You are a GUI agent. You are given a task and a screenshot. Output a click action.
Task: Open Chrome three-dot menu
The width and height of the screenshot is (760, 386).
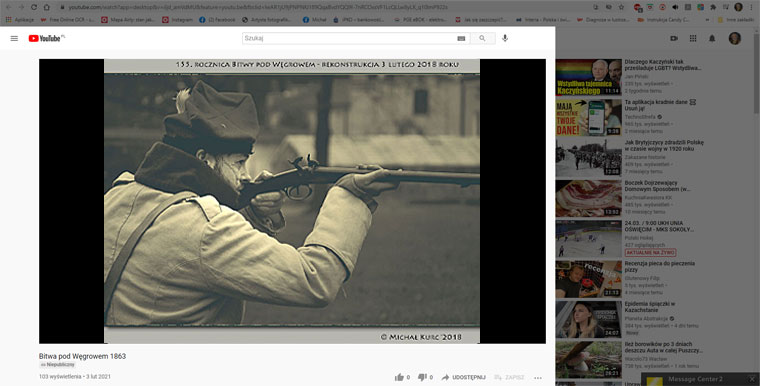(751, 7)
